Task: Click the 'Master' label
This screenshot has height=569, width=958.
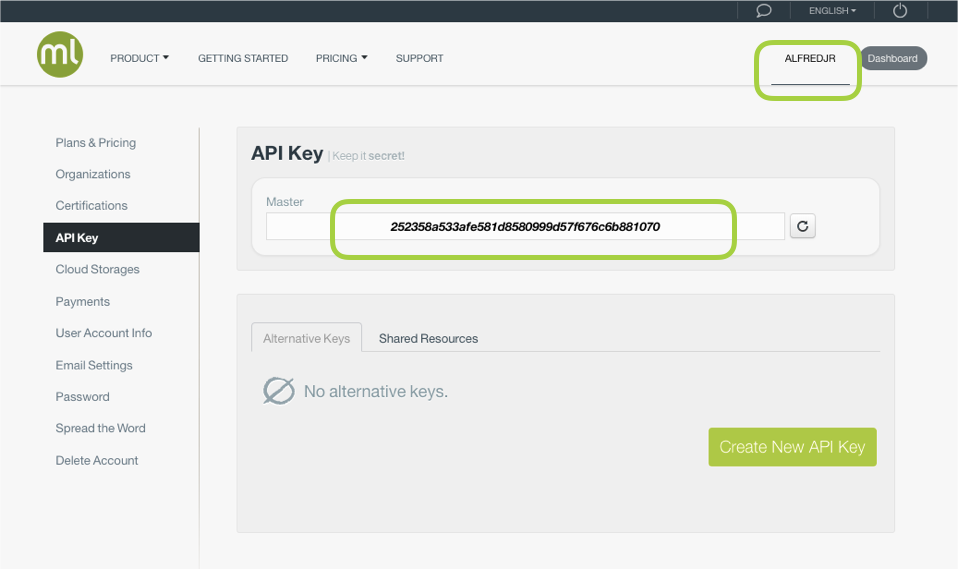Action: coord(285,202)
